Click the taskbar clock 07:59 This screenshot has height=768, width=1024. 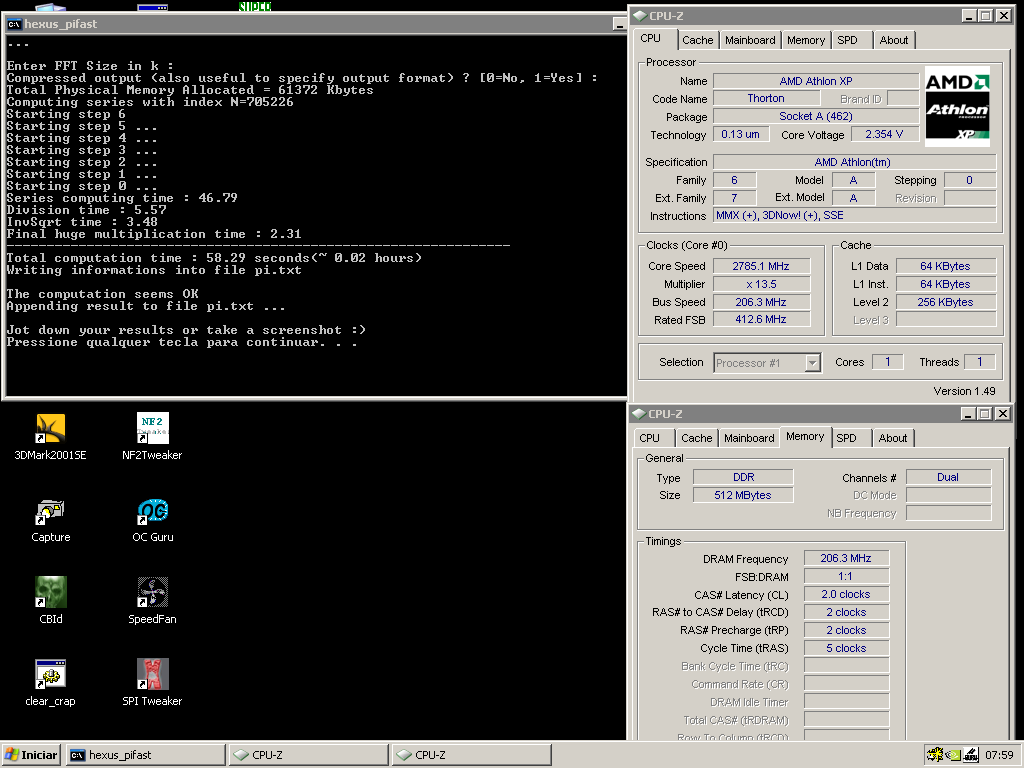pyautogui.click(x=999, y=755)
